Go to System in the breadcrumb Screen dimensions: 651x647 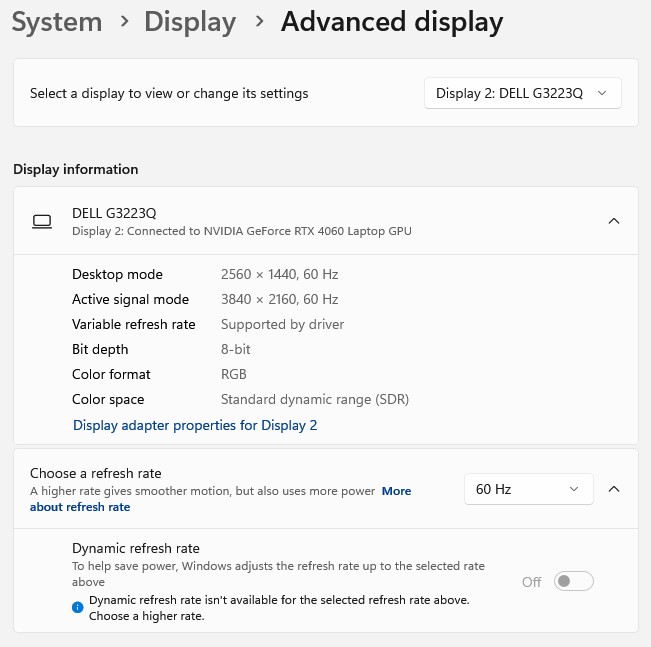pos(57,22)
